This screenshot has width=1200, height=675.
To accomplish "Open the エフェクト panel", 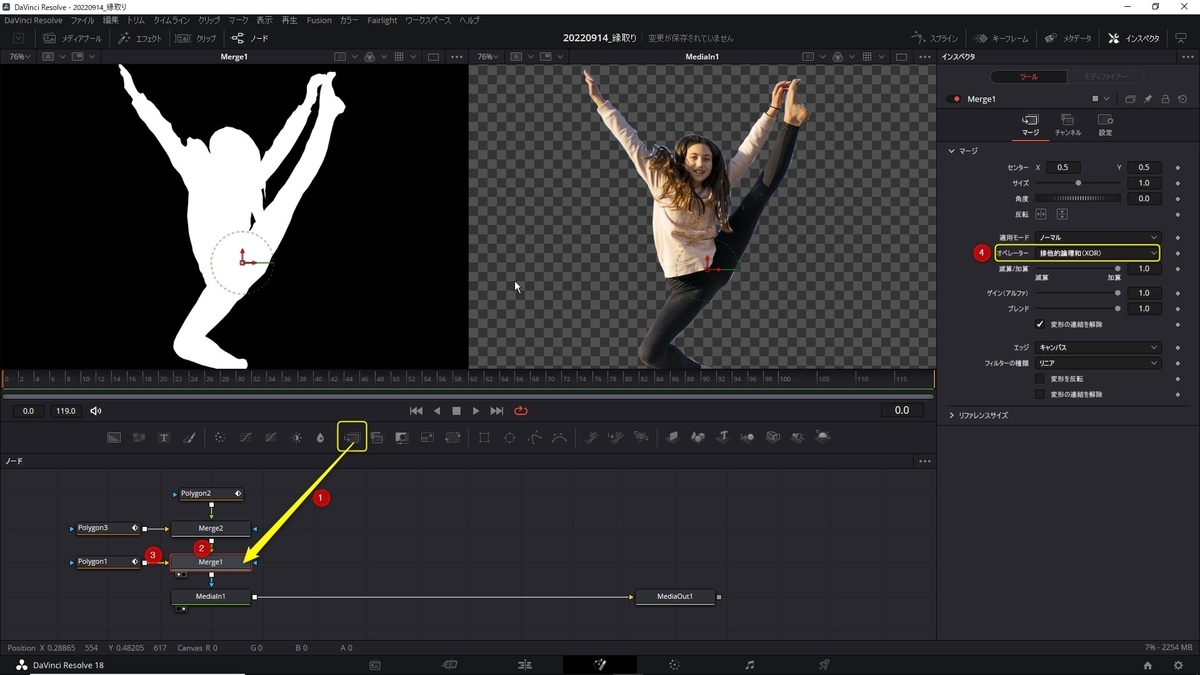I will pyautogui.click(x=139, y=38).
